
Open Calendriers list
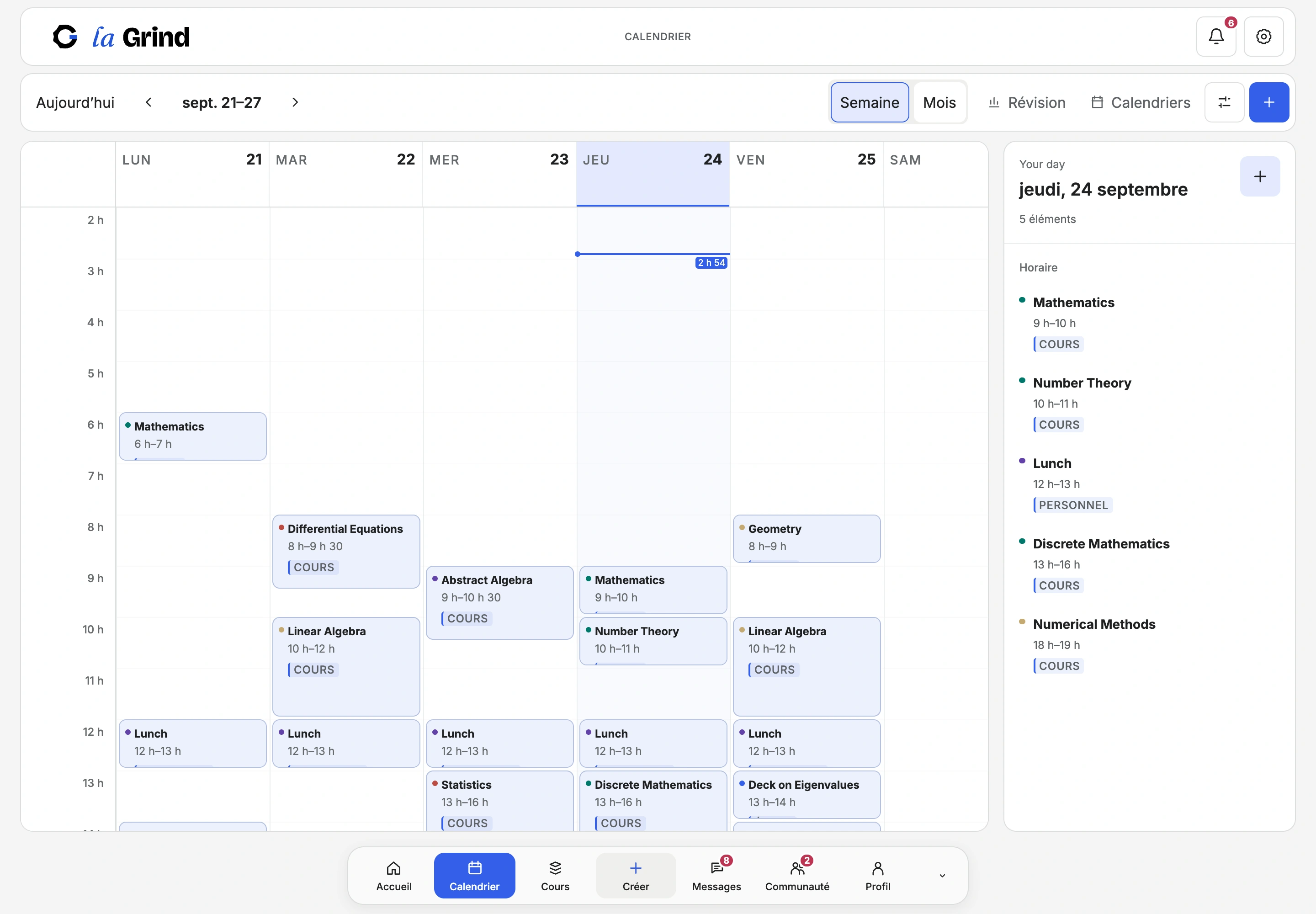1141,102
